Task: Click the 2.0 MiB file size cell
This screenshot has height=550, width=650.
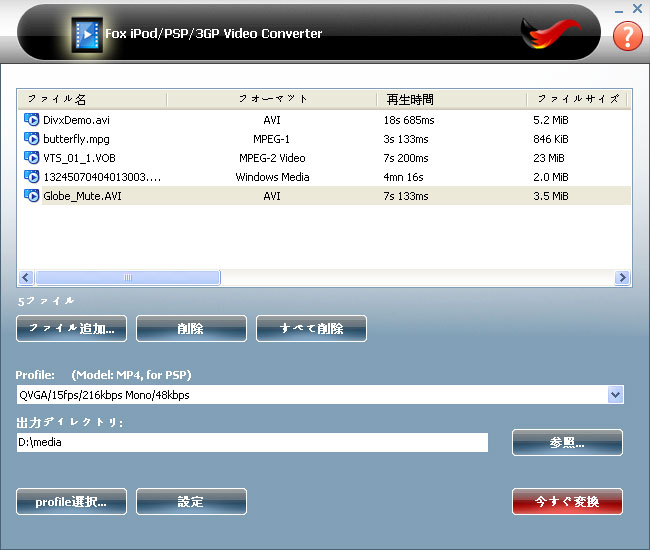Action: (x=551, y=177)
